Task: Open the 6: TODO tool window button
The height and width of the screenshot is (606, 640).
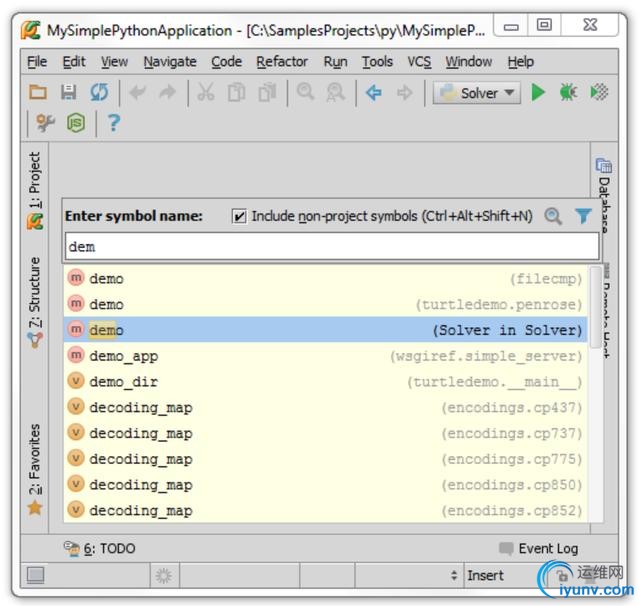Action: pos(100,548)
